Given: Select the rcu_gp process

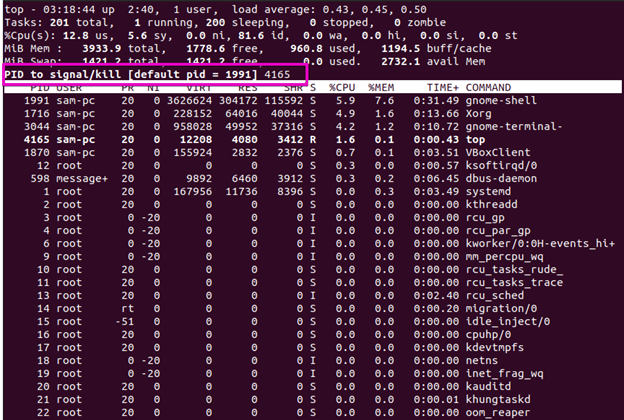Looking at the screenshot, I should tap(312, 218).
